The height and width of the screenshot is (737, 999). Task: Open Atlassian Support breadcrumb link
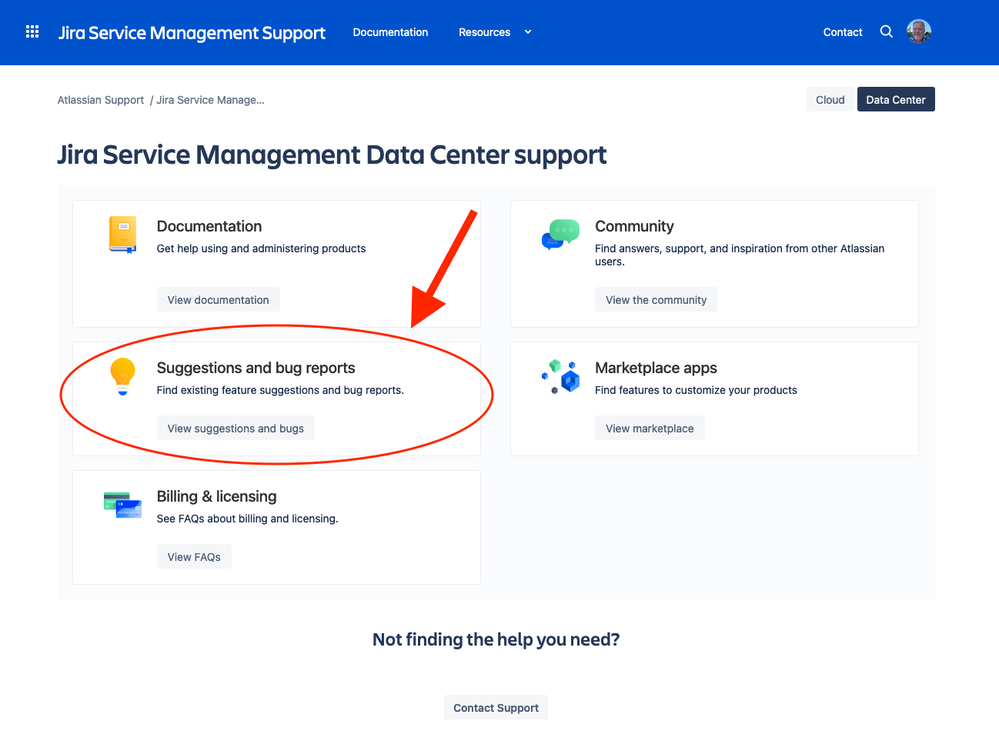tap(101, 100)
